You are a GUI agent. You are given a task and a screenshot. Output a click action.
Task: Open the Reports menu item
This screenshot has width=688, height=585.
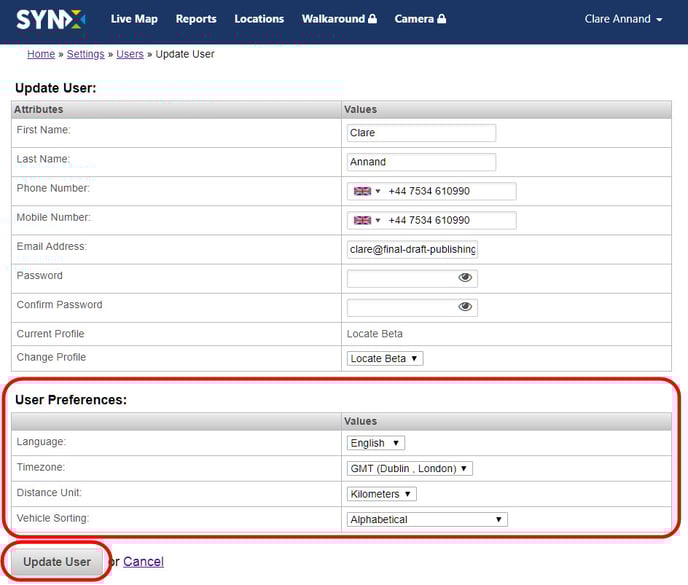196,19
